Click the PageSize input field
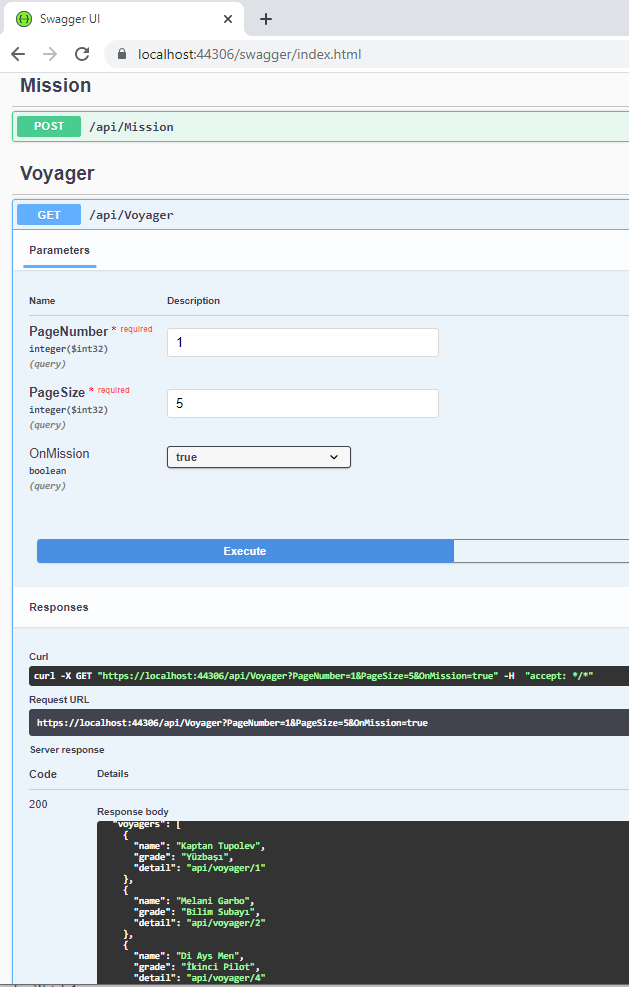The height and width of the screenshot is (987, 629). click(302, 404)
